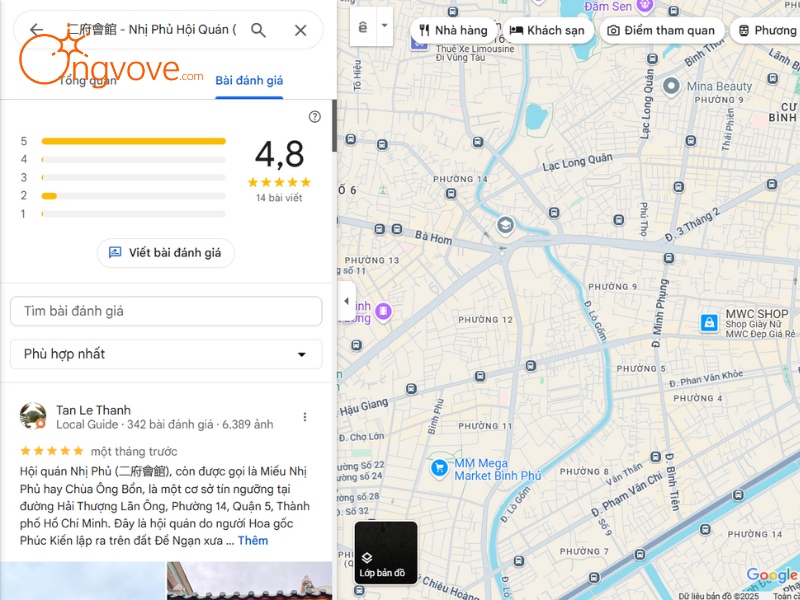Open Tan Le Thanh's profile avatar
Viewport: 800px width, 600px height.
[x=33, y=416]
